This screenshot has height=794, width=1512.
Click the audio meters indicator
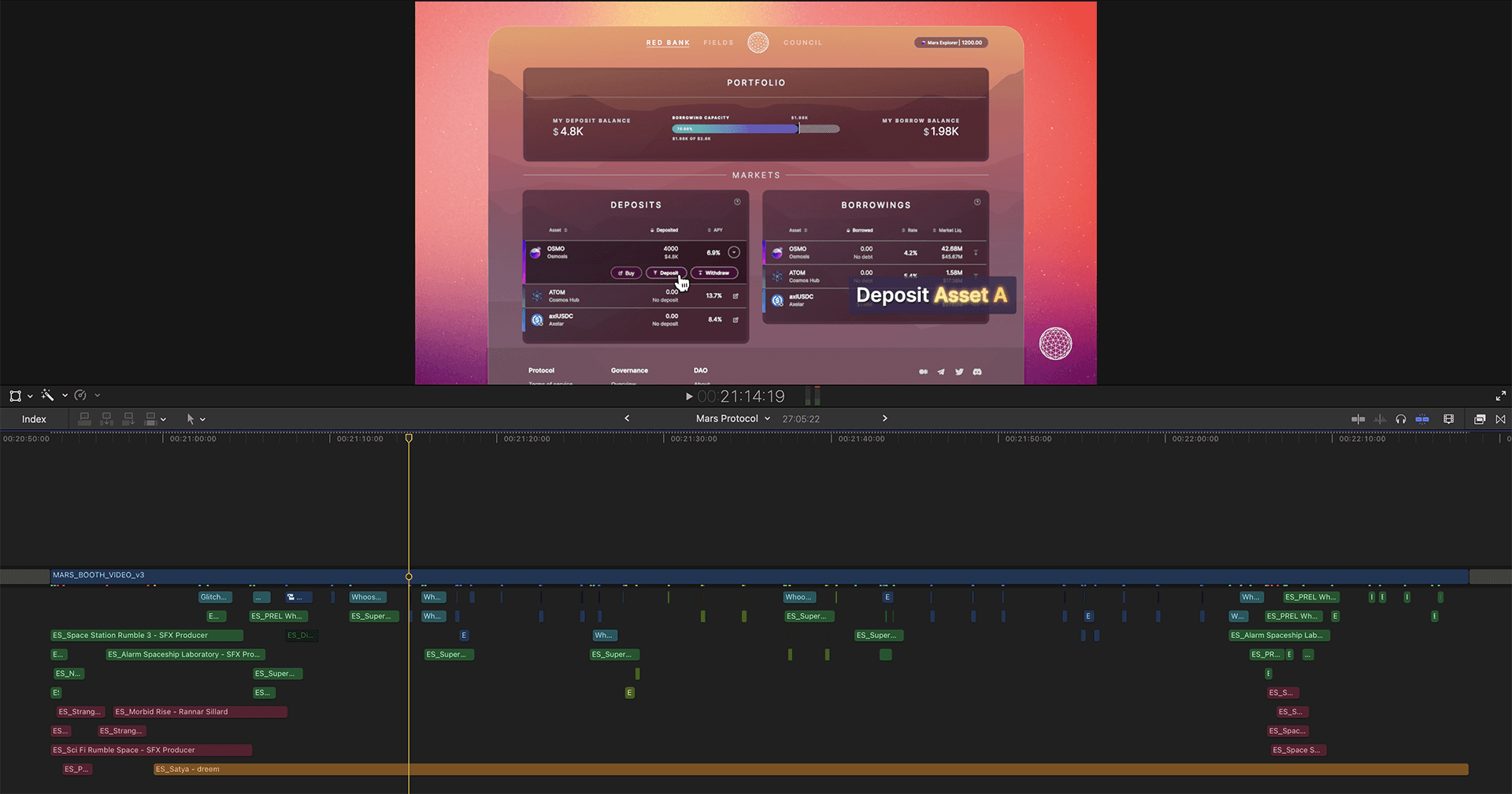click(813, 395)
